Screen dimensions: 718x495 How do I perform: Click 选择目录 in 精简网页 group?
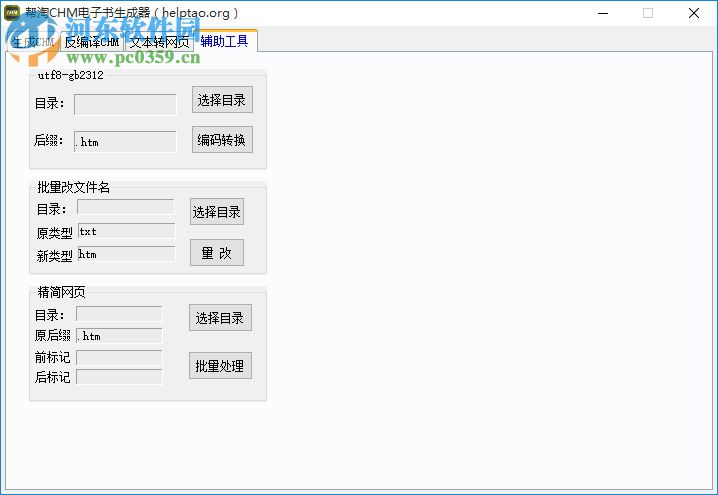coord(220,317)
